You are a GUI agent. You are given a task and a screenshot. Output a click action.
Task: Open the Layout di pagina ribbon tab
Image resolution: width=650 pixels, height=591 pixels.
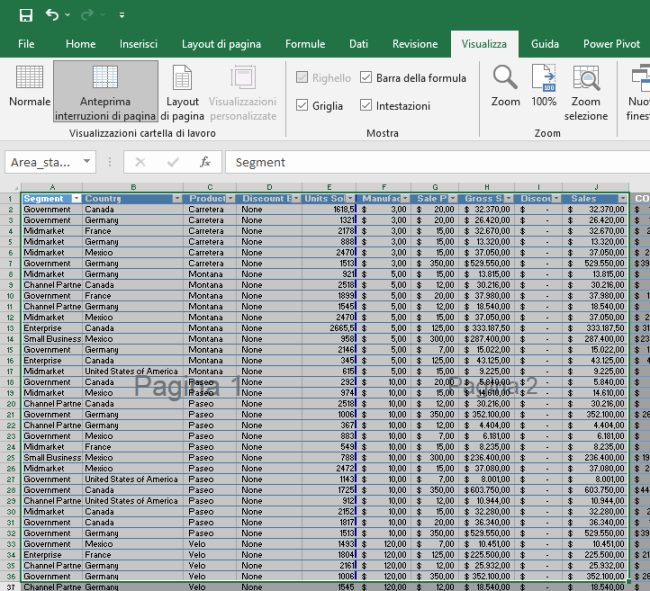tap(221, 44)
